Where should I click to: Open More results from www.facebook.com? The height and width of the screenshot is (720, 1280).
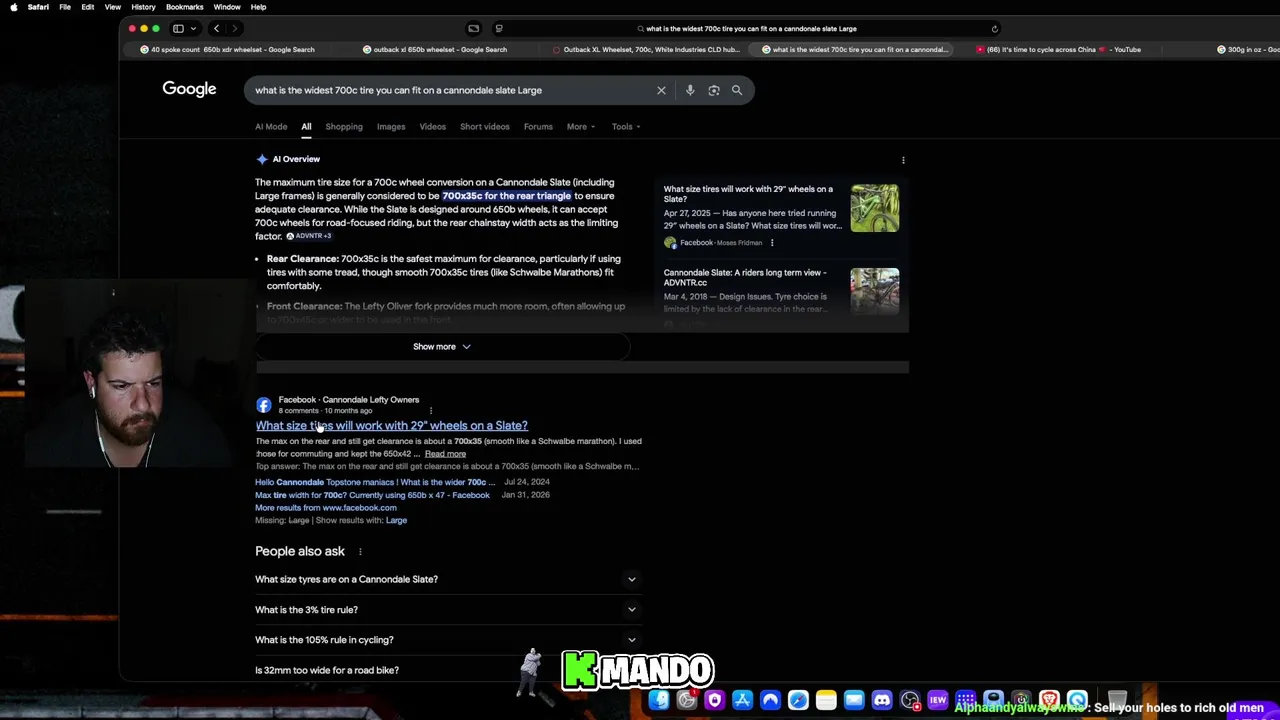pos(325,508)
